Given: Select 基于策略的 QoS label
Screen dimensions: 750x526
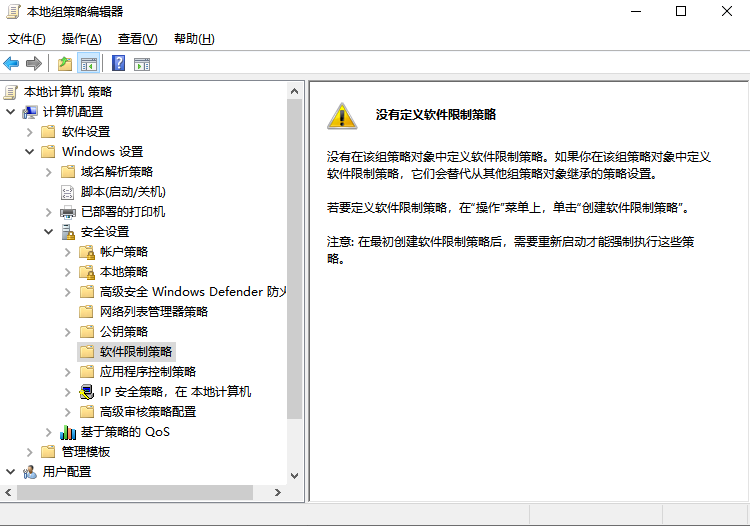Looking at the screenshot, I should [125, 432].
